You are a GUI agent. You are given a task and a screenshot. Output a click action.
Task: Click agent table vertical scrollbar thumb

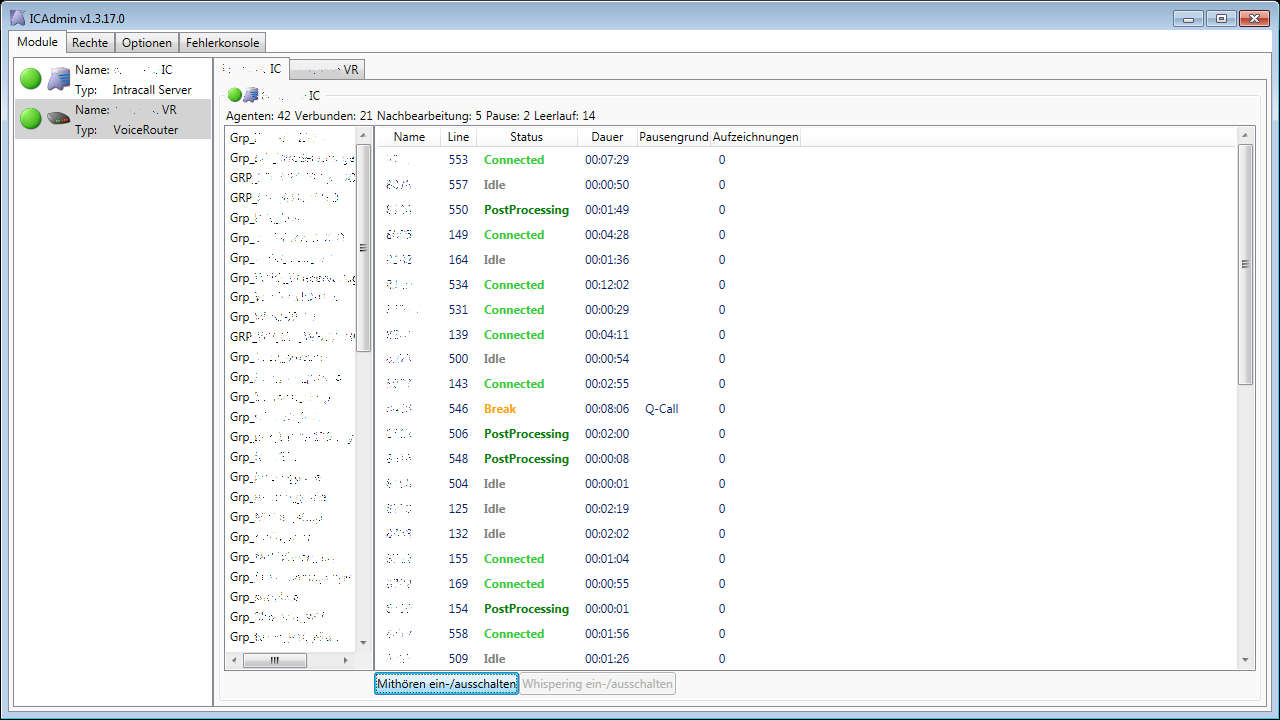point(1245,265)
